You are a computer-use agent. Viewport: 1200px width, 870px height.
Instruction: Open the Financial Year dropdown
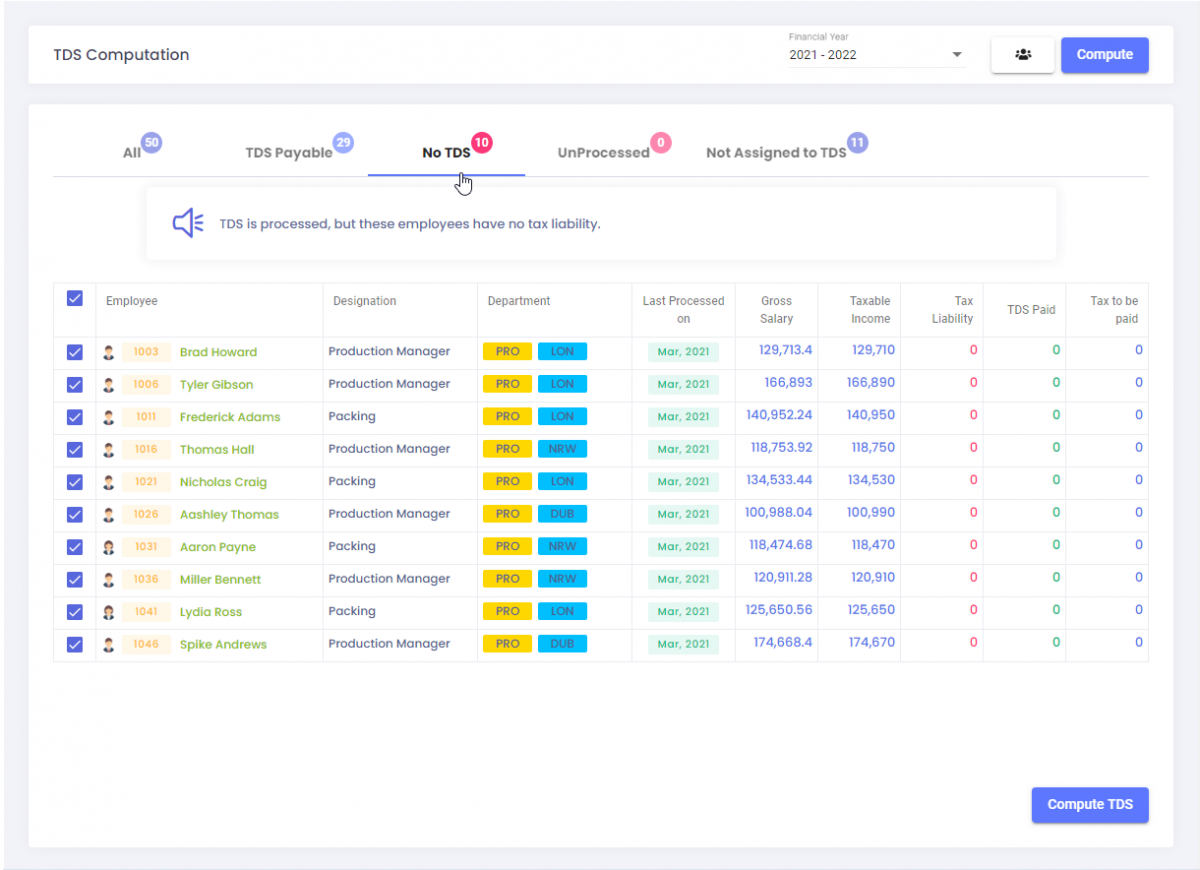[955, 55]
